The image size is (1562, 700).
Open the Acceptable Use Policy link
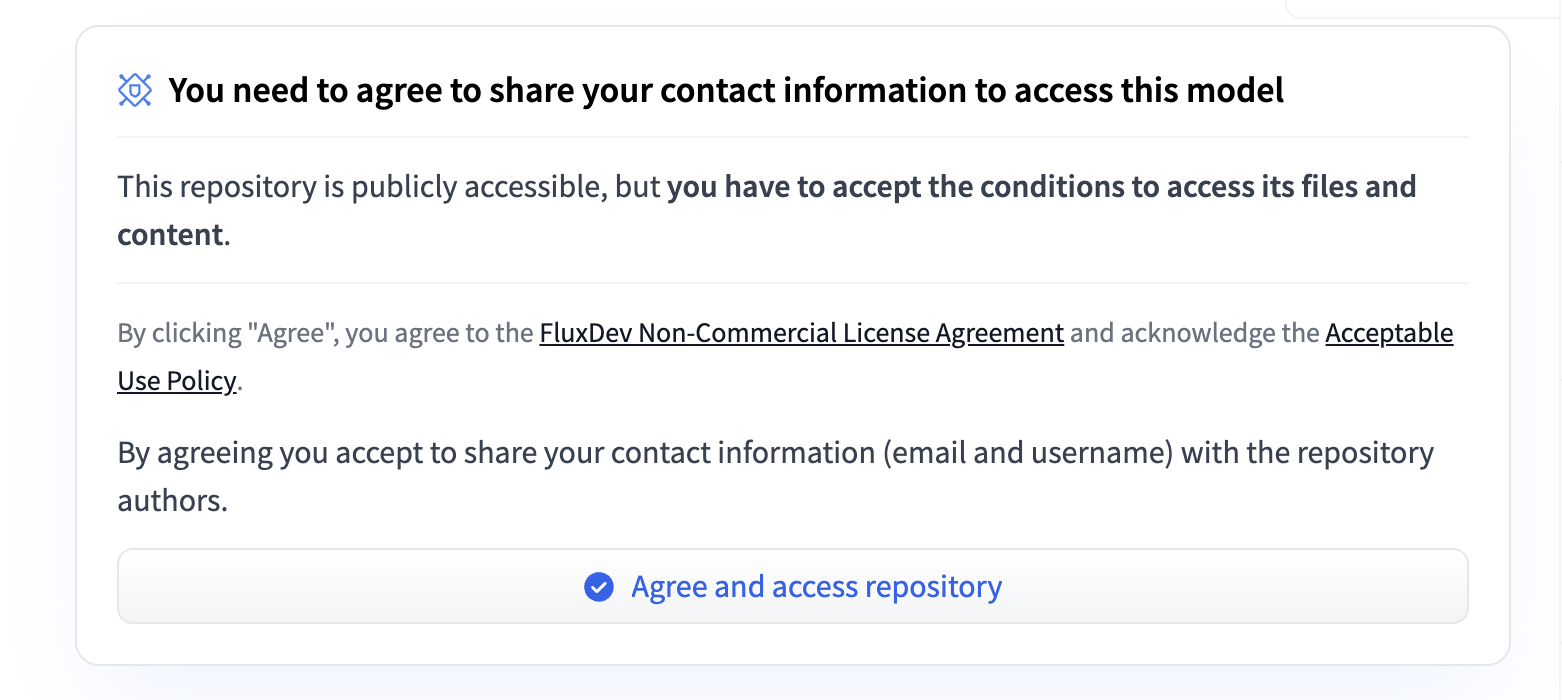(x=1388, y=333)
